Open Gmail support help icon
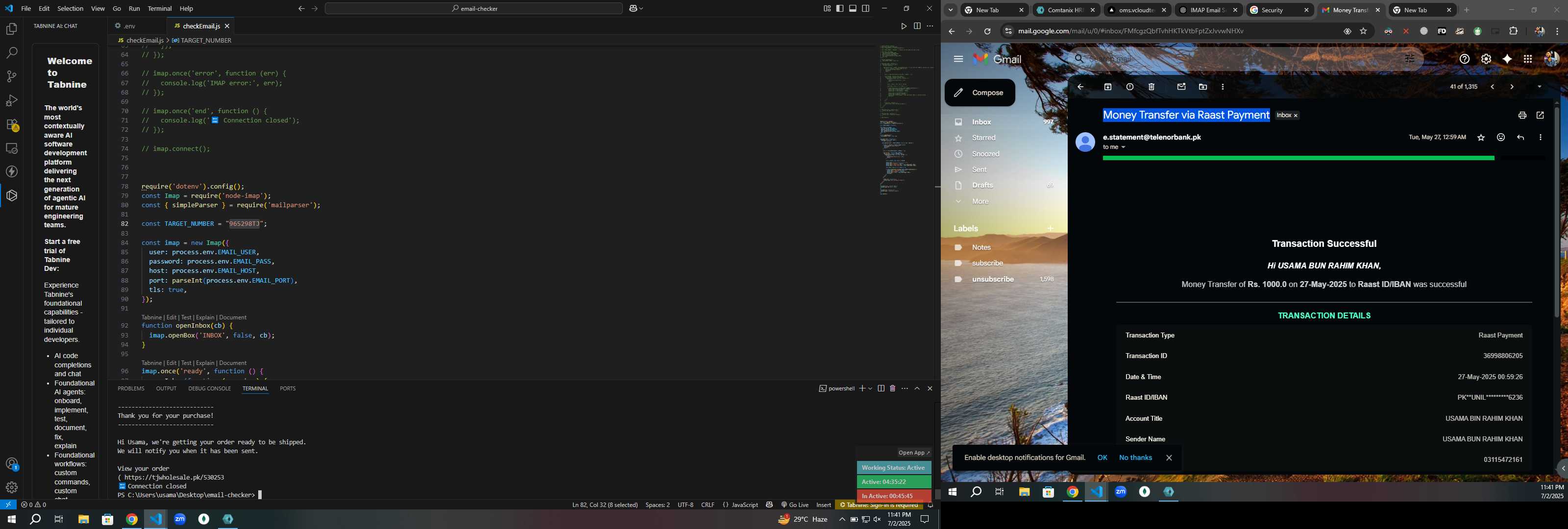 coord(1465,59)
